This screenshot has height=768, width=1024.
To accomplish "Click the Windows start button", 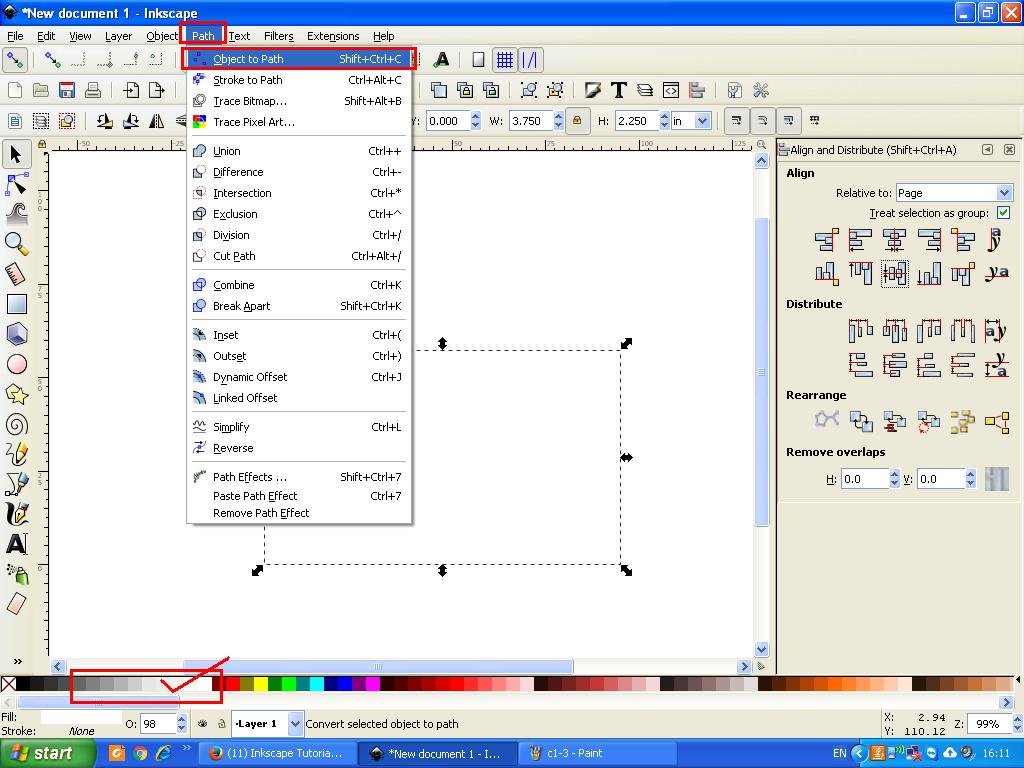I will click(x=46, y=753).
